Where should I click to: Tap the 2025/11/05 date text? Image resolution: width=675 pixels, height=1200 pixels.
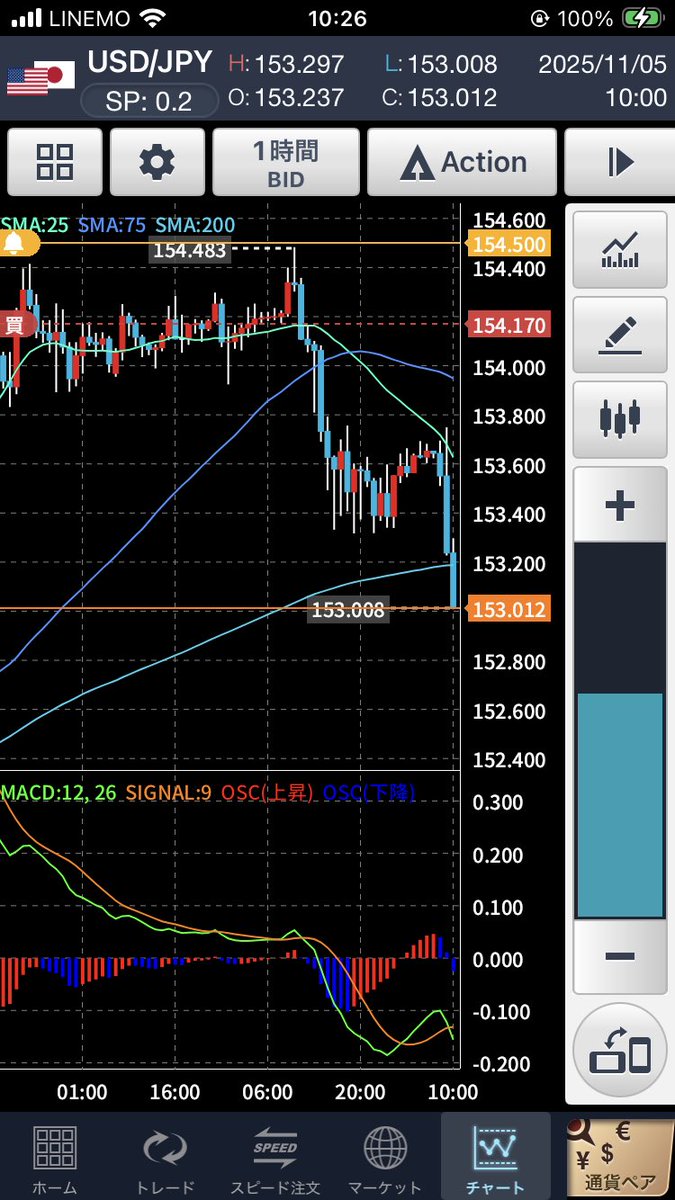602,64
